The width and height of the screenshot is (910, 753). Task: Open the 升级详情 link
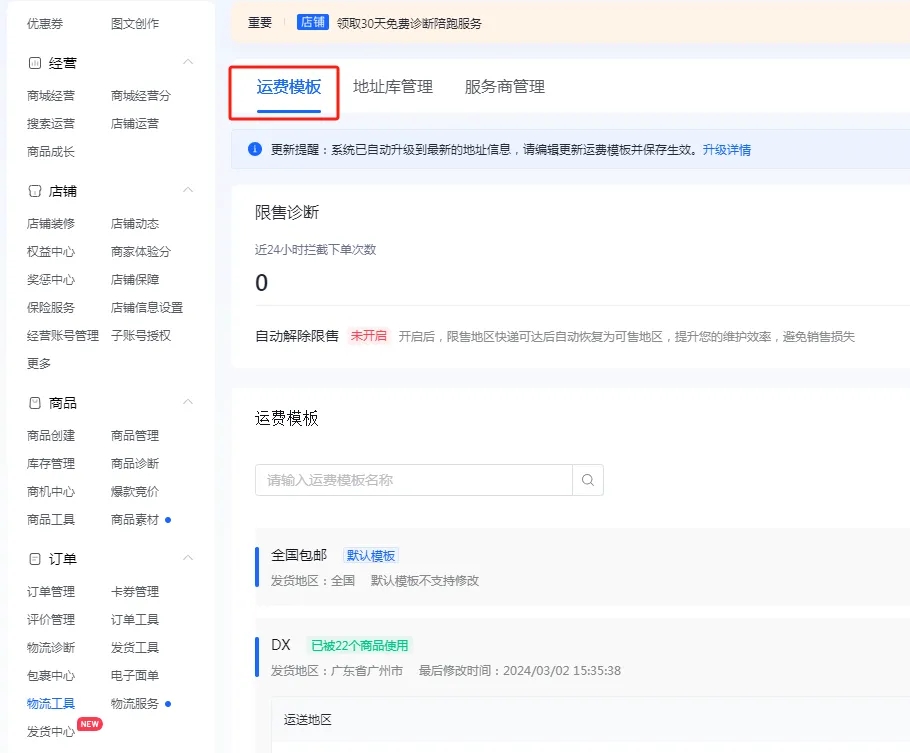click(727, 150)
